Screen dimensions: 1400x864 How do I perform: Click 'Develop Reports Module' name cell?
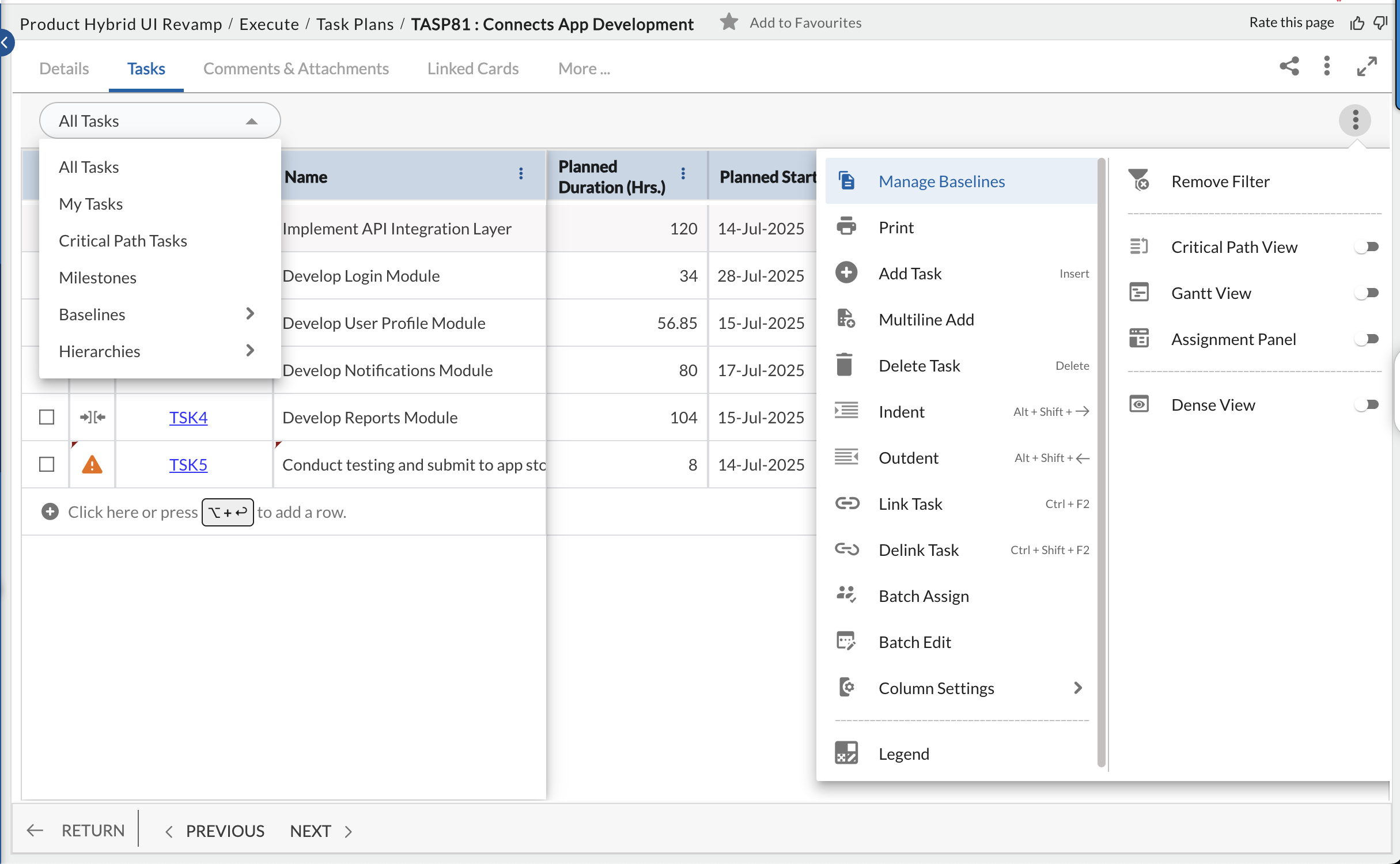click(x=410, y=417)
